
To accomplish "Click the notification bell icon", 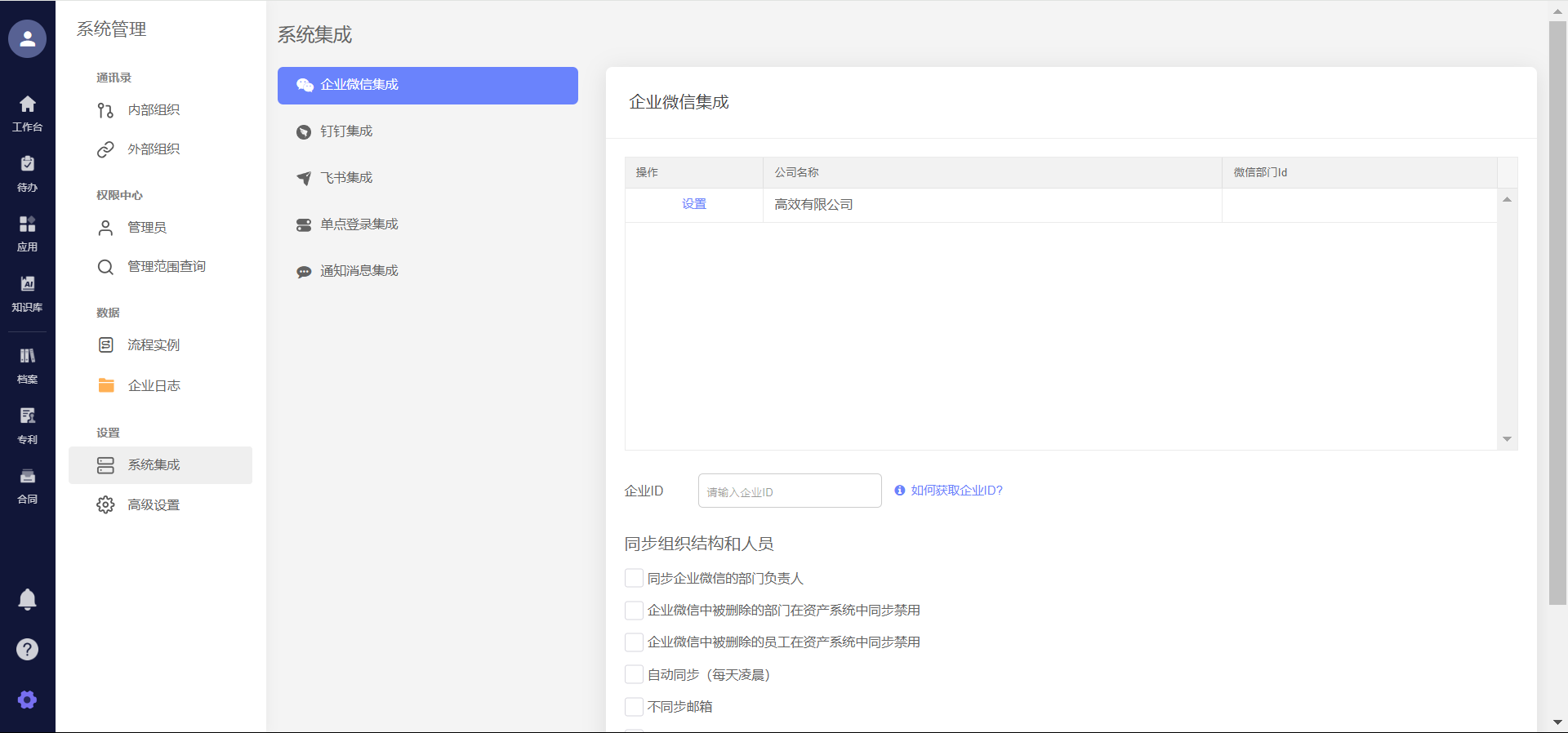I will (27, 599).
